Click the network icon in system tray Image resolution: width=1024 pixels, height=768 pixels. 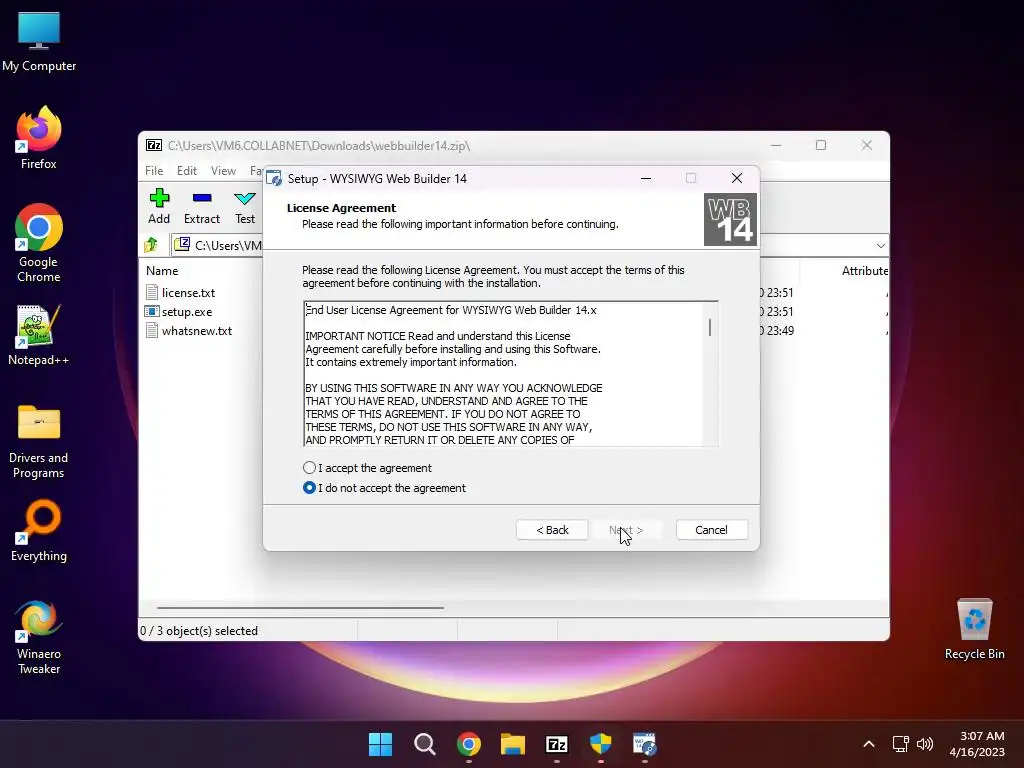pyautogui.click(x=901, y=744)
